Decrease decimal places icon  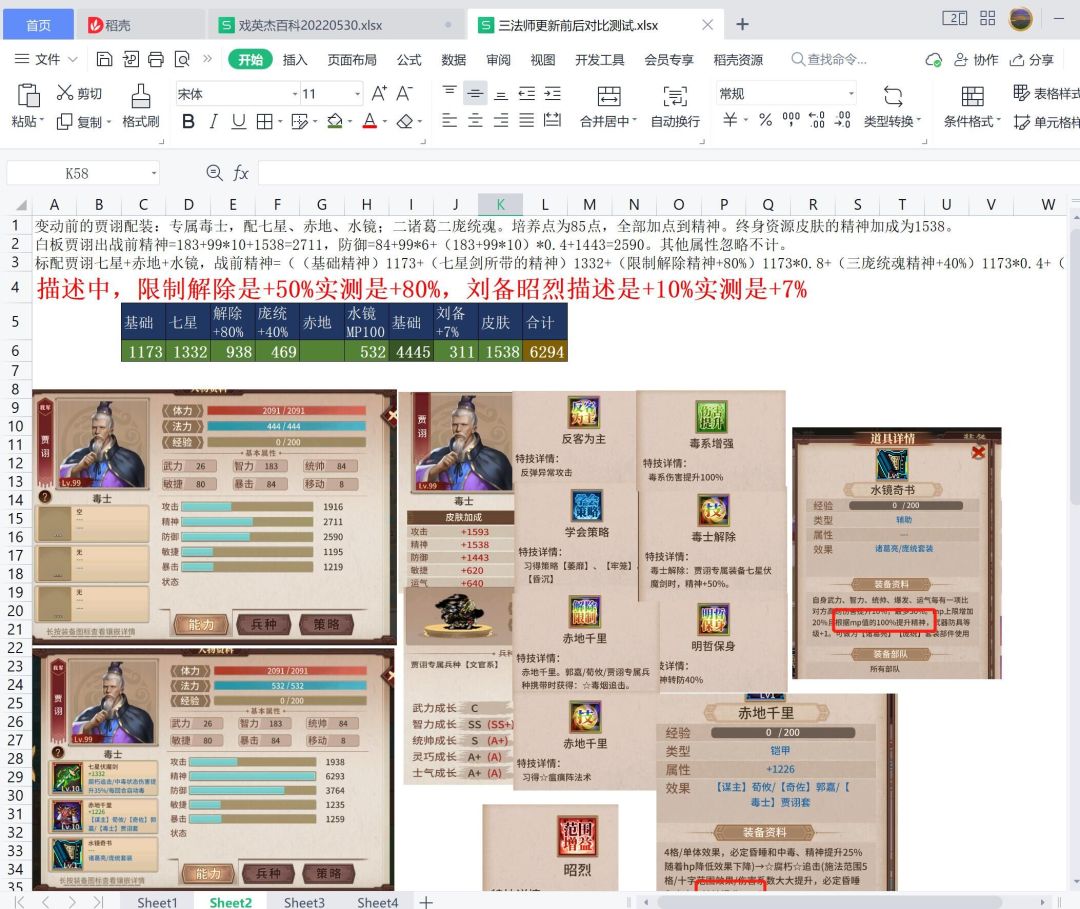click(x=842, y=121)
